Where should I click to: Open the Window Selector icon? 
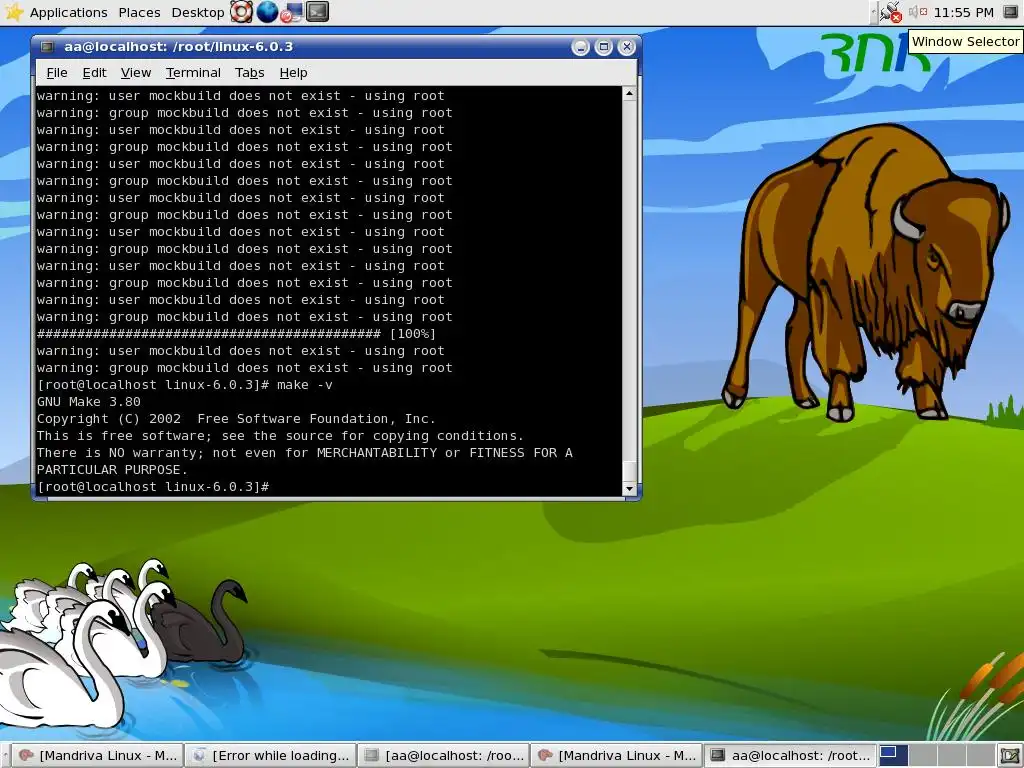[x=1010, y=12]
